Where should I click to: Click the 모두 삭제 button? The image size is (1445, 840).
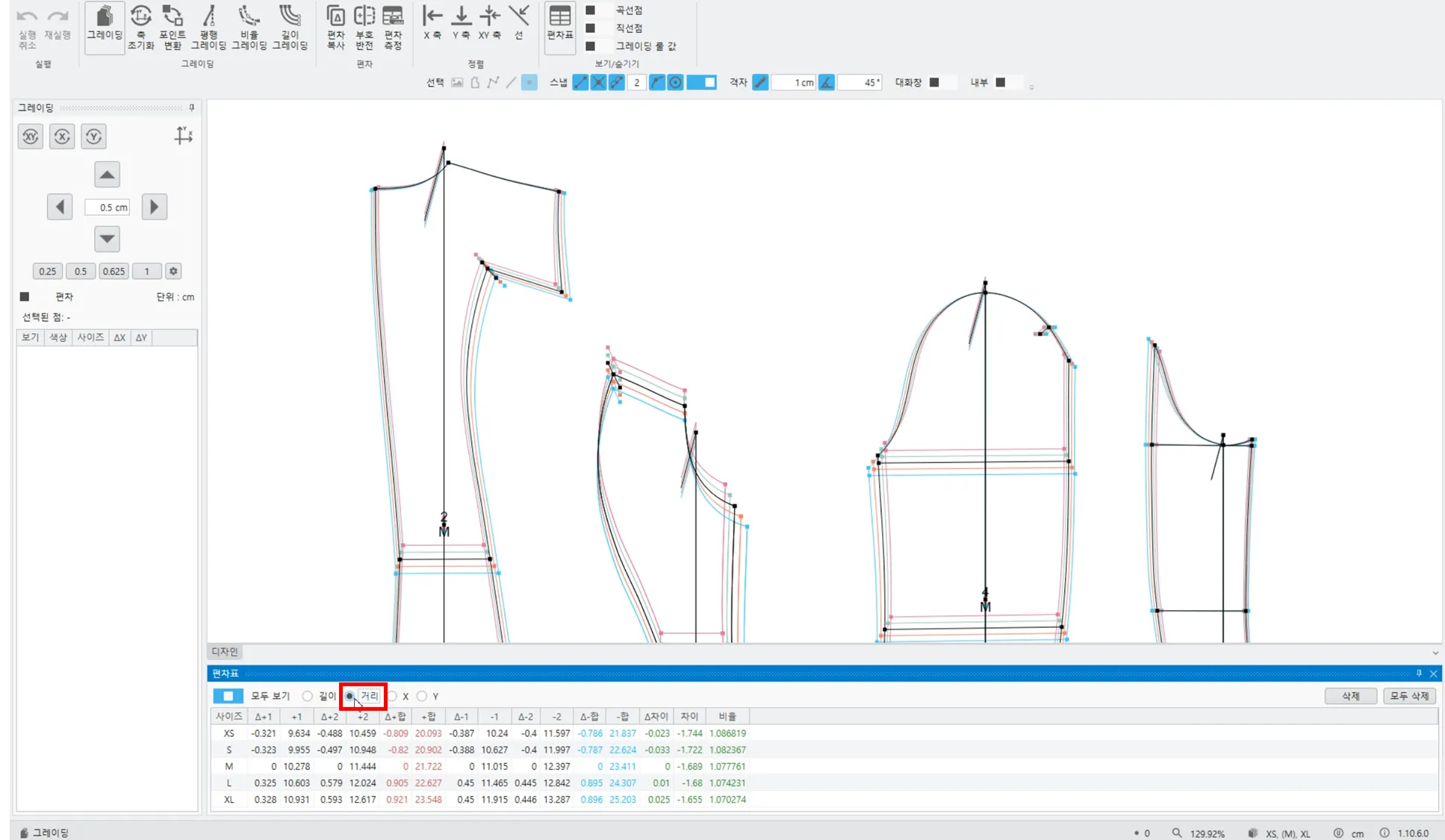(x=1408, y=696)
